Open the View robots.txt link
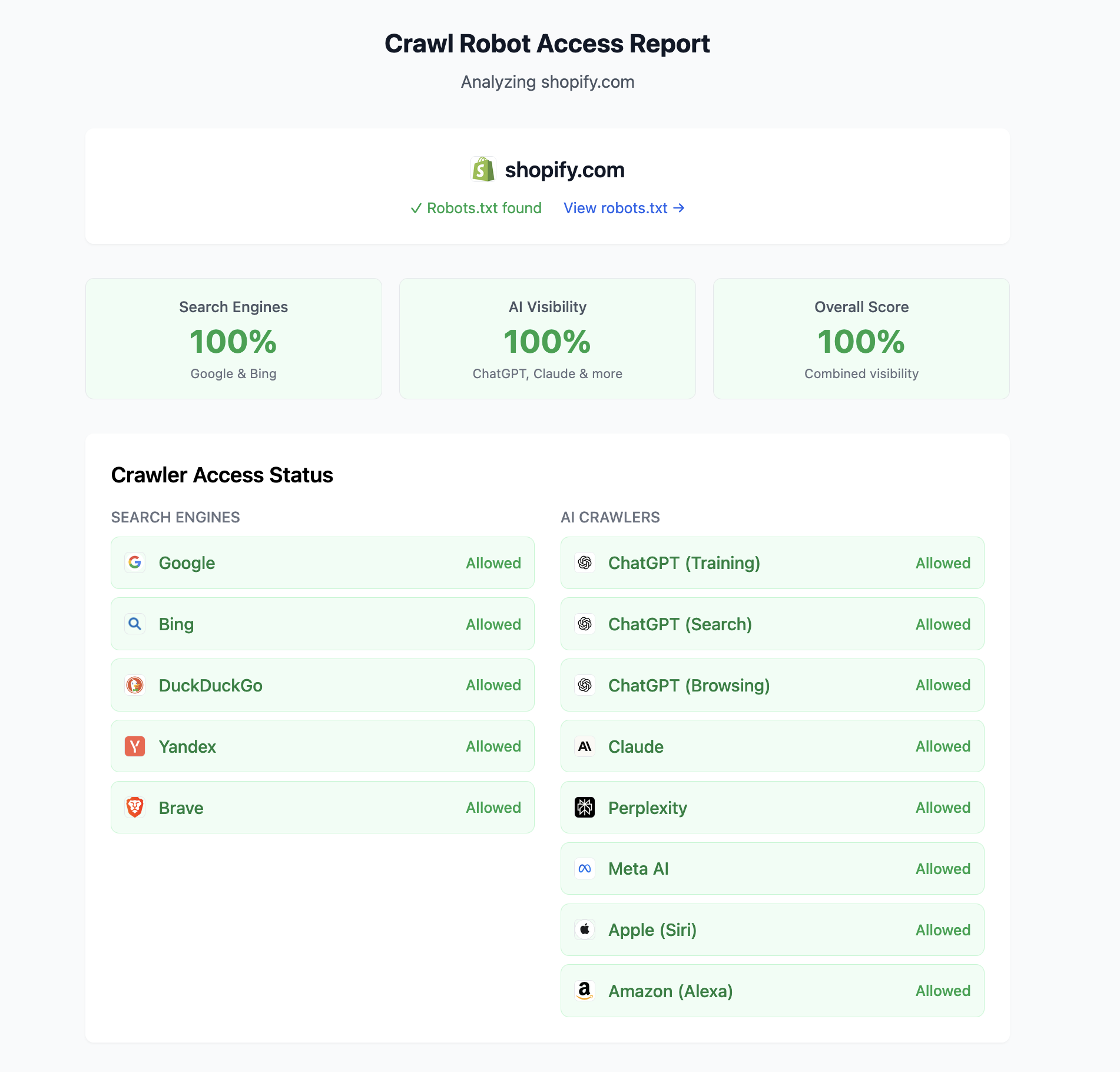 coord(624,208)
